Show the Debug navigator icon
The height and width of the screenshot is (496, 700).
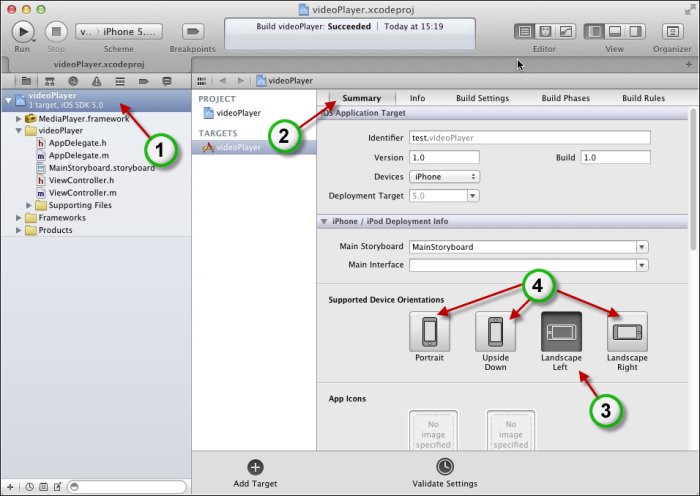[x=120, y=81]
